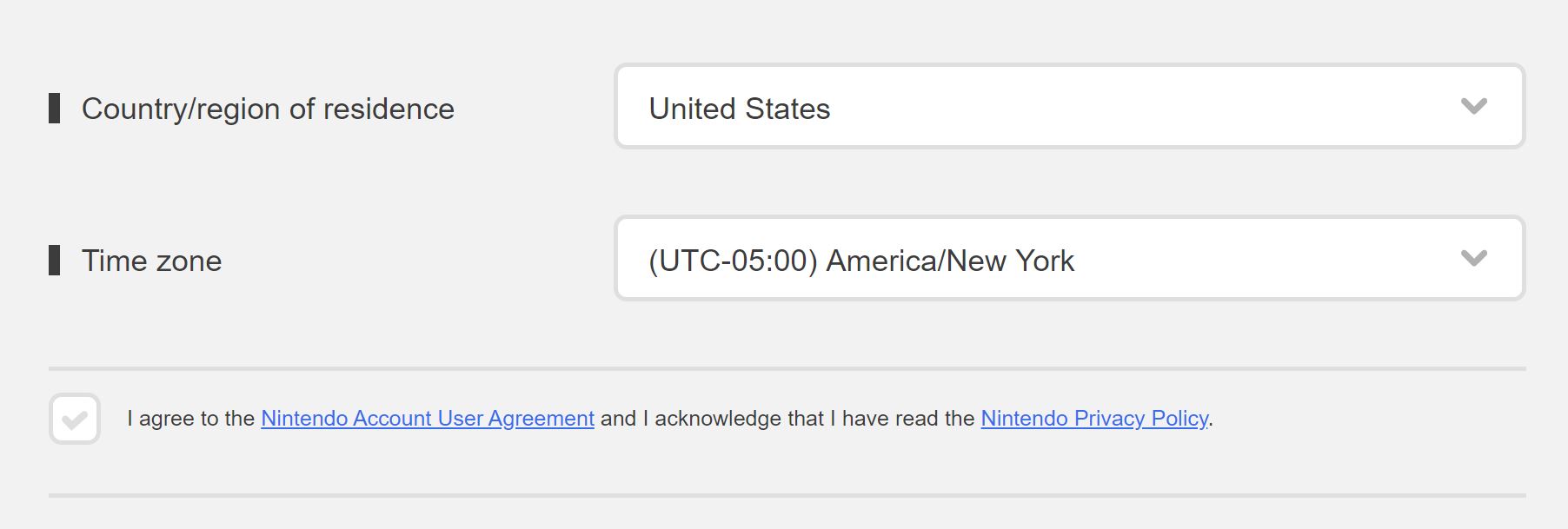Click the "(UTC-05:00) America/New York" value
Viewport: 1568px width, 529px height.
coord(861,261)
